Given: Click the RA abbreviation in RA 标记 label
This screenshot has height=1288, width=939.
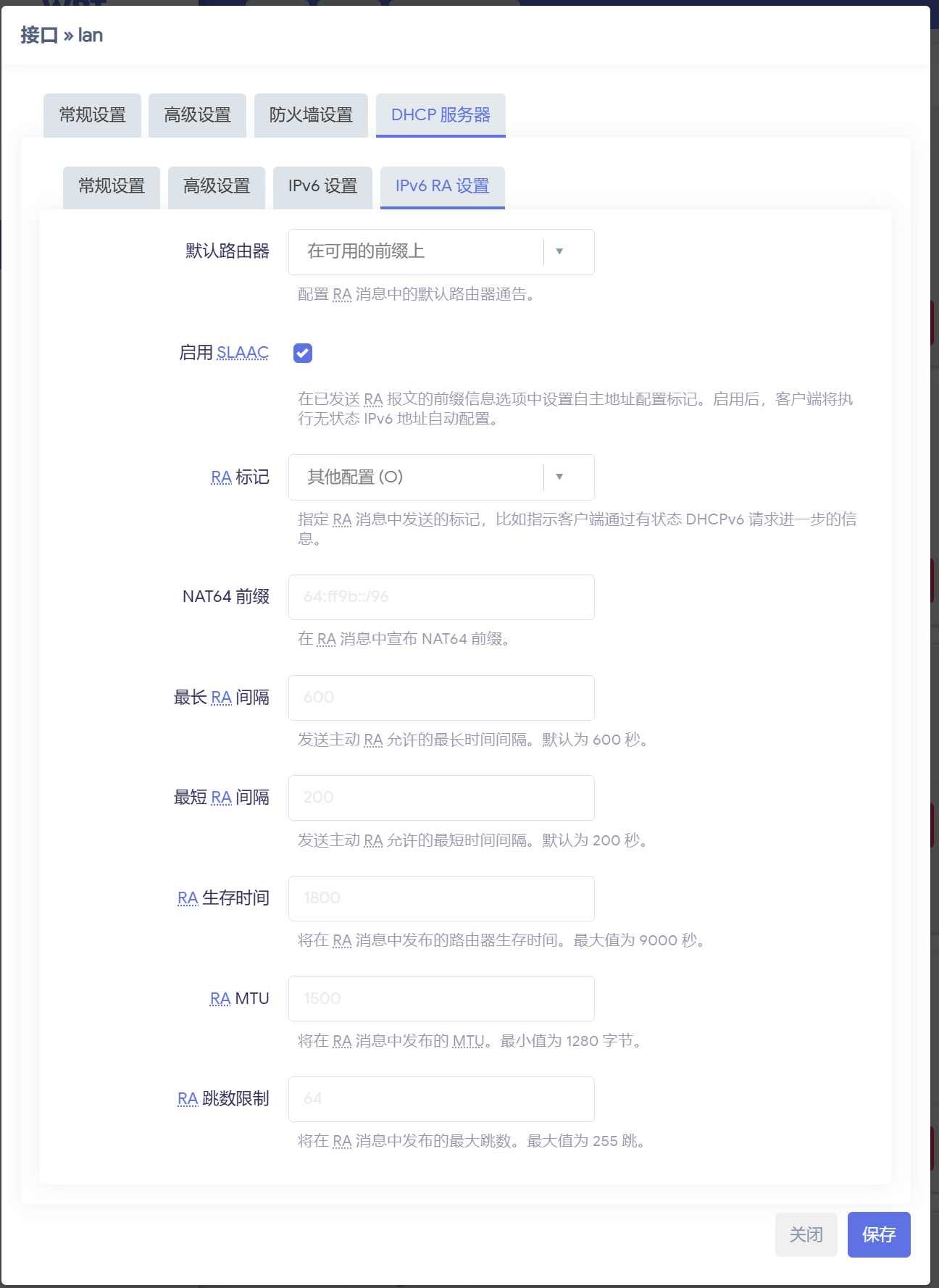Looking at the screenshot, I should pos(221,477).
